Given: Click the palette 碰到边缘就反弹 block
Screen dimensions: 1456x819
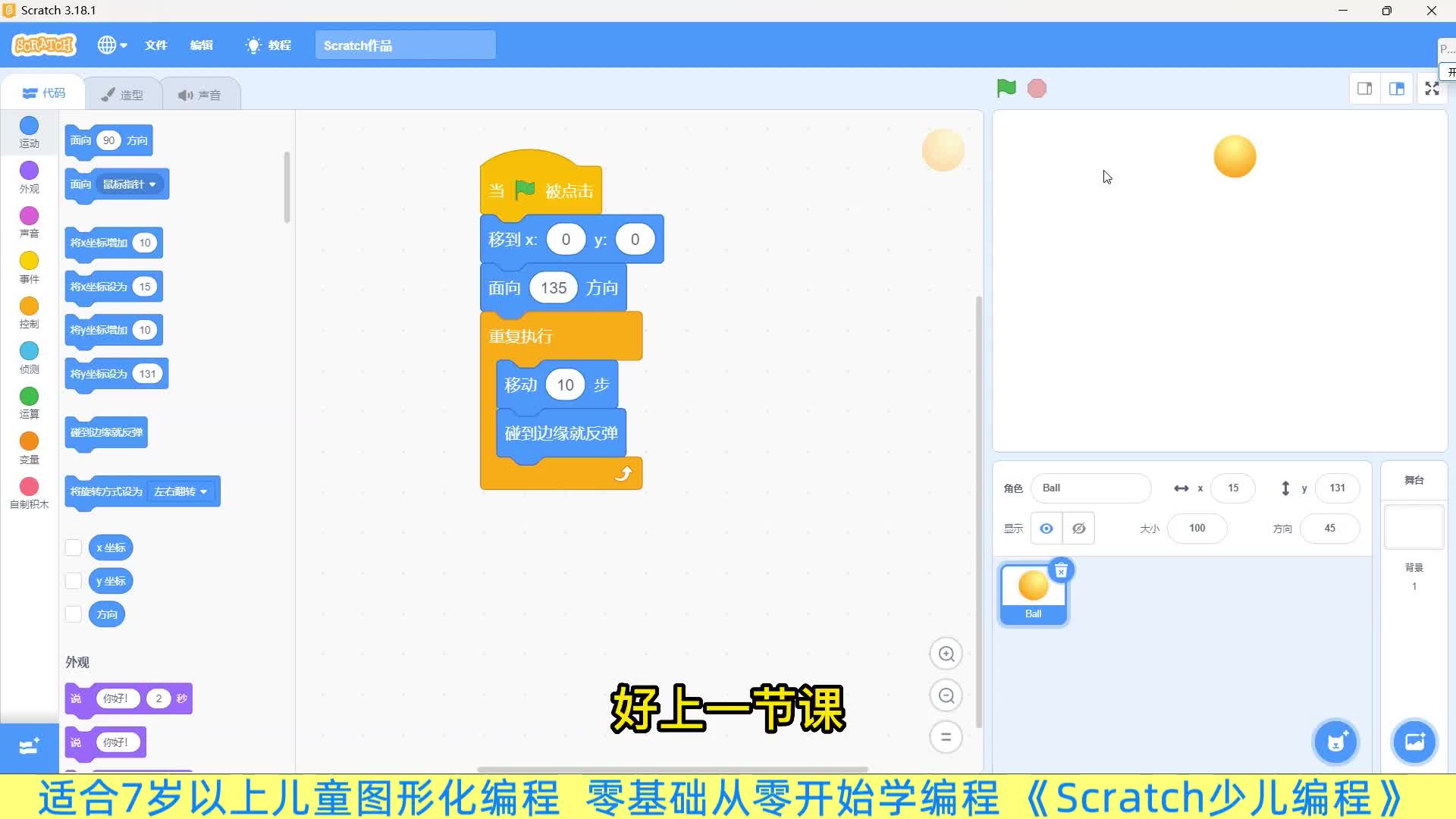Looking at the screenshot, I should pos(106,433).
